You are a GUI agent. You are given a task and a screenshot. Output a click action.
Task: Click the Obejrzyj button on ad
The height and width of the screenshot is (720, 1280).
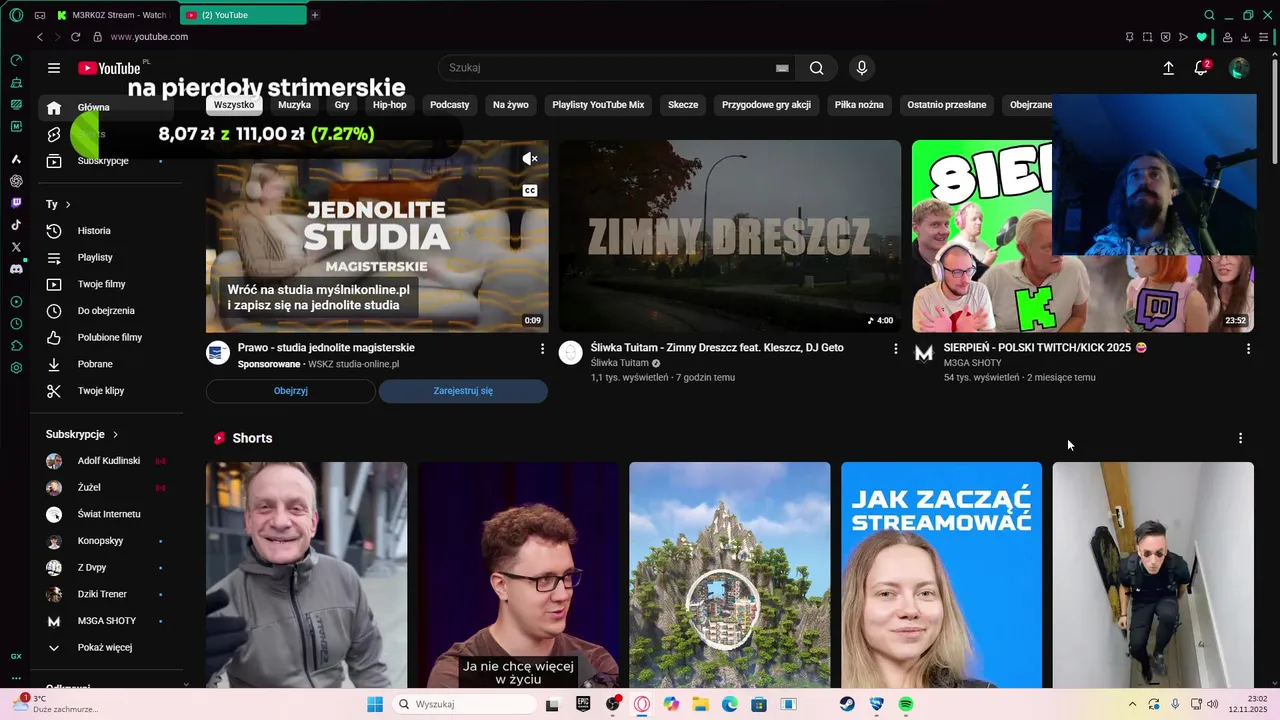point(291,391)
